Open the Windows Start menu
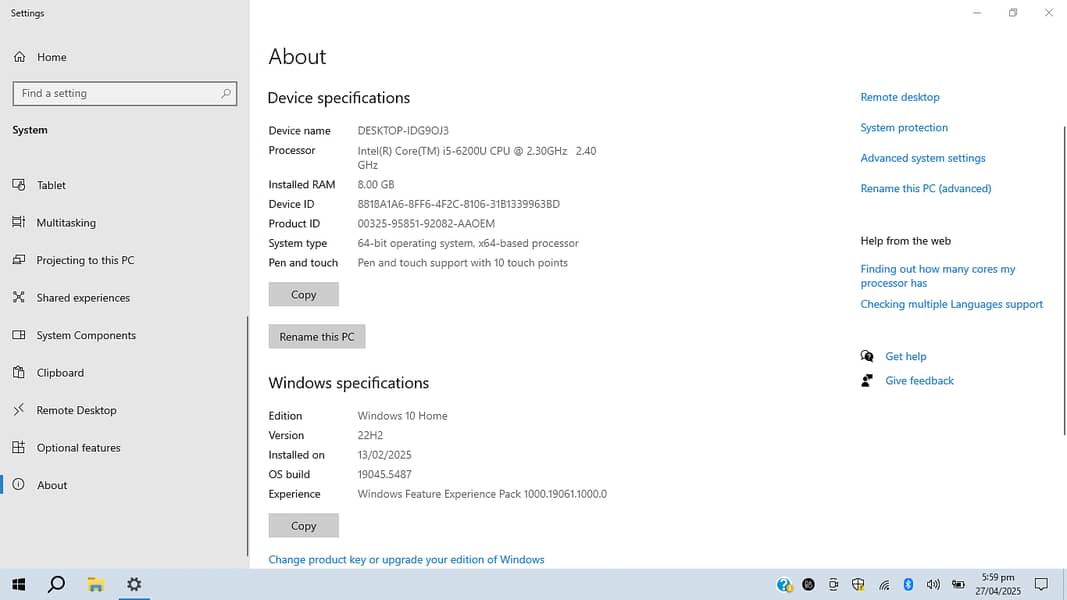The image size is (1067, 600). [19, 584]
